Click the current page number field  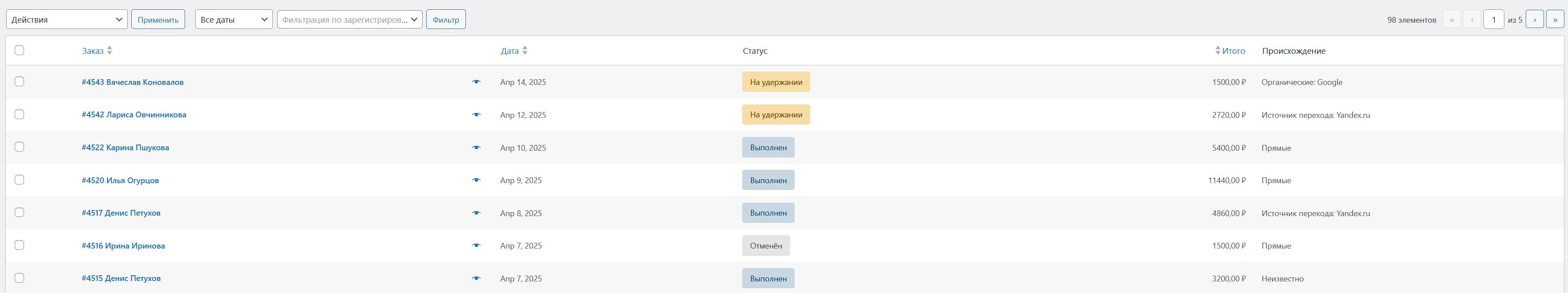click(x=1493, y=20)
